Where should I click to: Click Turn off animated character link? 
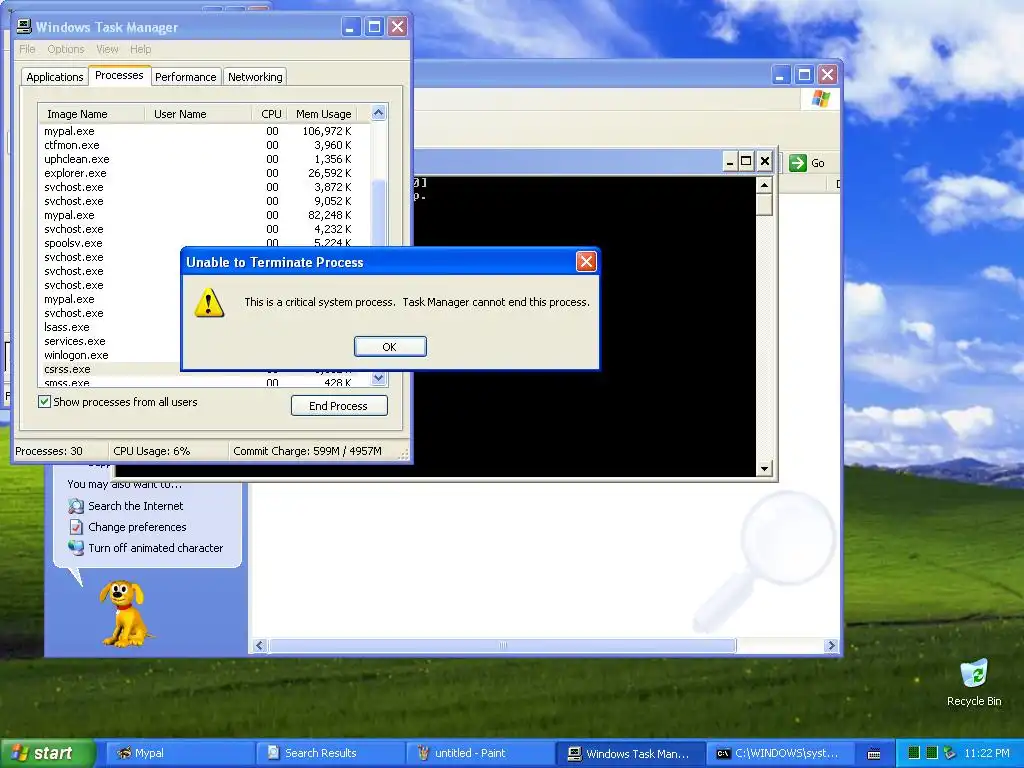tap(155, 548)
